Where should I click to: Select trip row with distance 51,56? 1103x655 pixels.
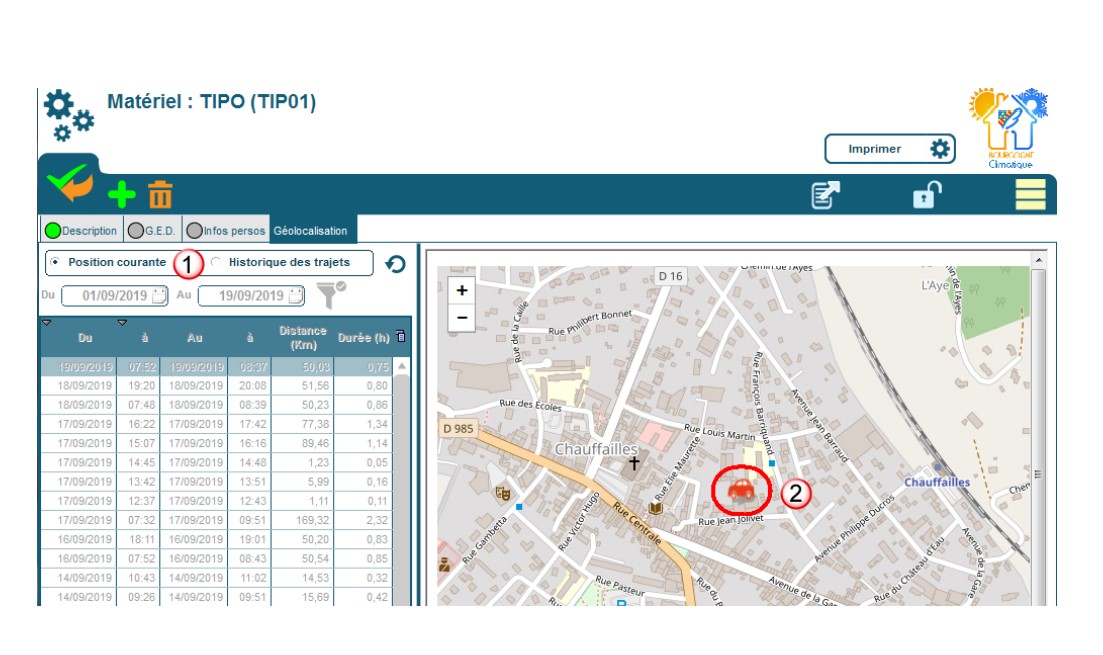217,386
